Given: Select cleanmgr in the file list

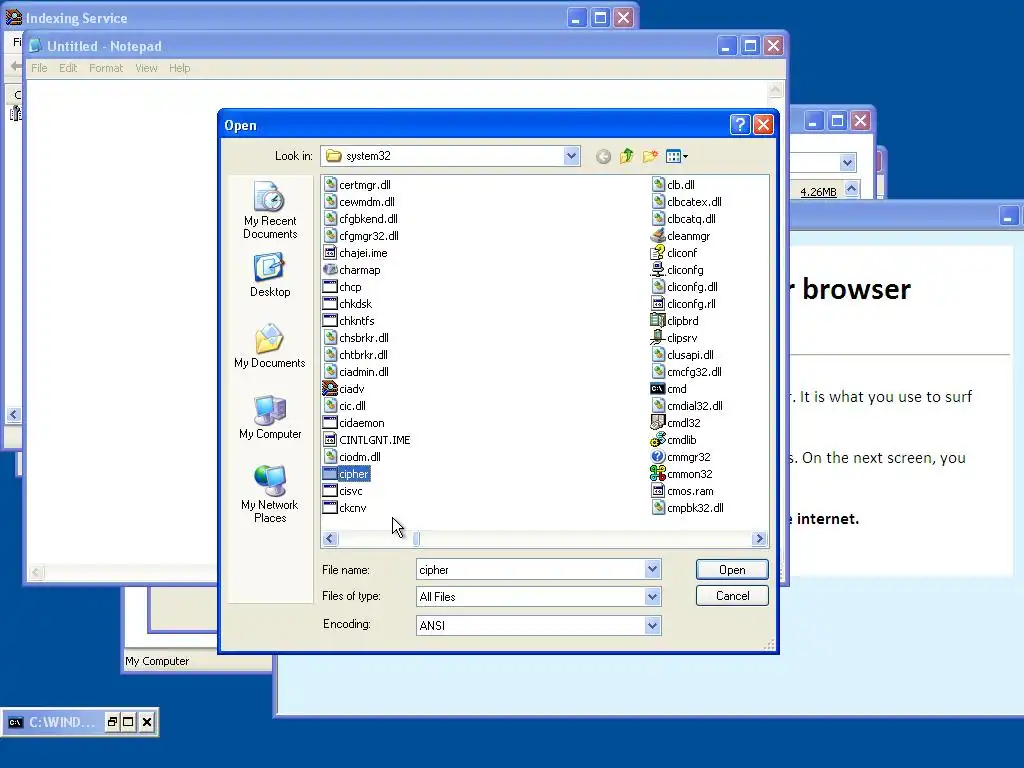Looking at the screenshot, I should (680, 236).
